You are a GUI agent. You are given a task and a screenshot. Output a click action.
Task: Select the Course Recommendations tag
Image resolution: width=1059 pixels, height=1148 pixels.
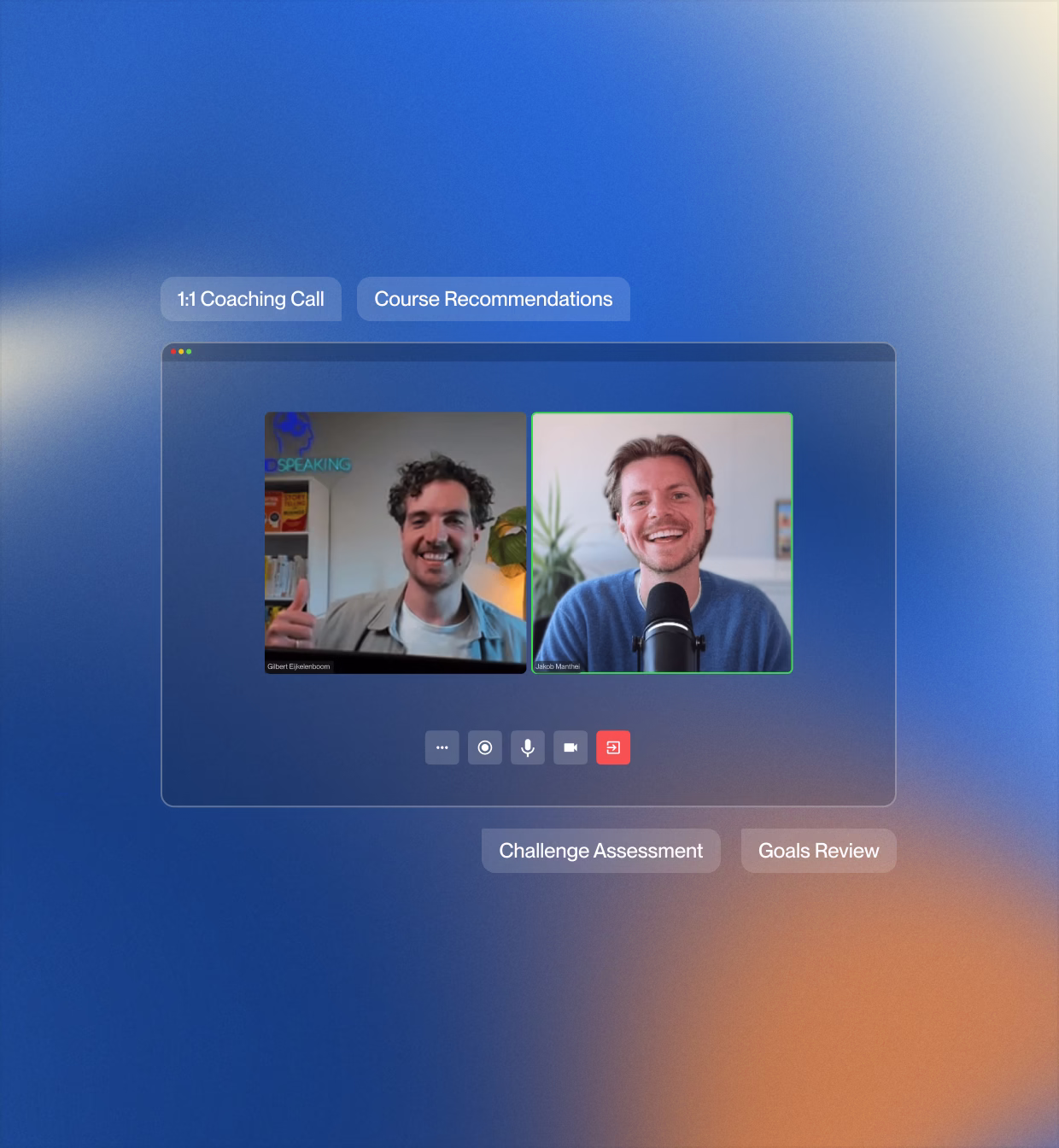494,299
